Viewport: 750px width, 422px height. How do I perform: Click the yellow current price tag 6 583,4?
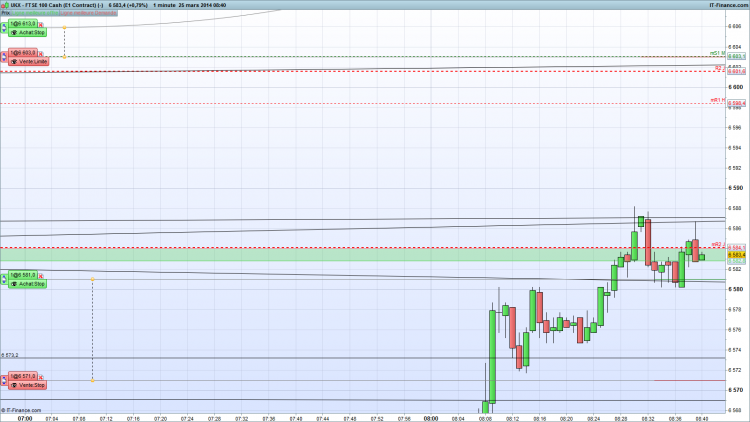click(x=737, y=255)
